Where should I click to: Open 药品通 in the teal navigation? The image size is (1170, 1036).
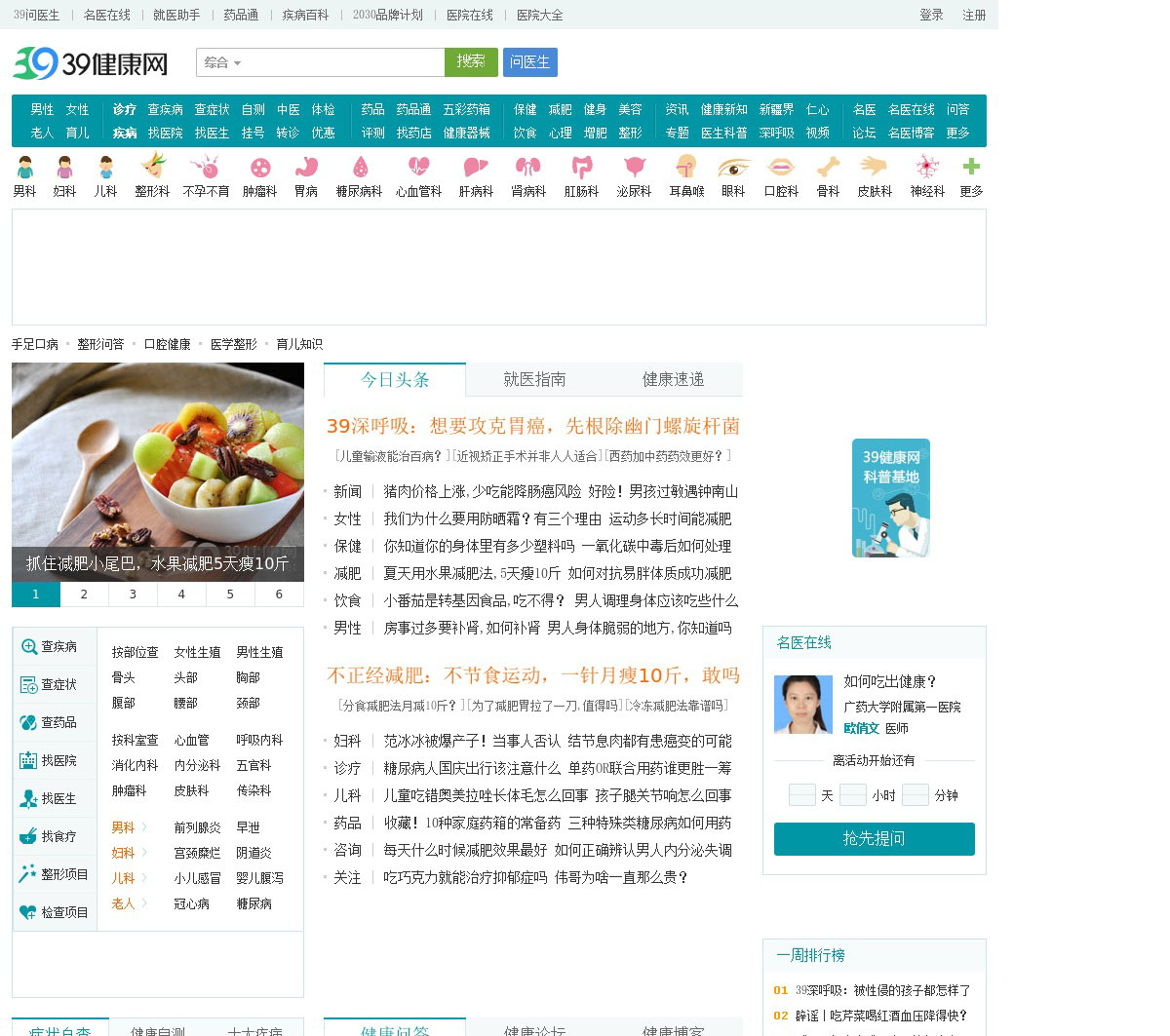(413, 109)
